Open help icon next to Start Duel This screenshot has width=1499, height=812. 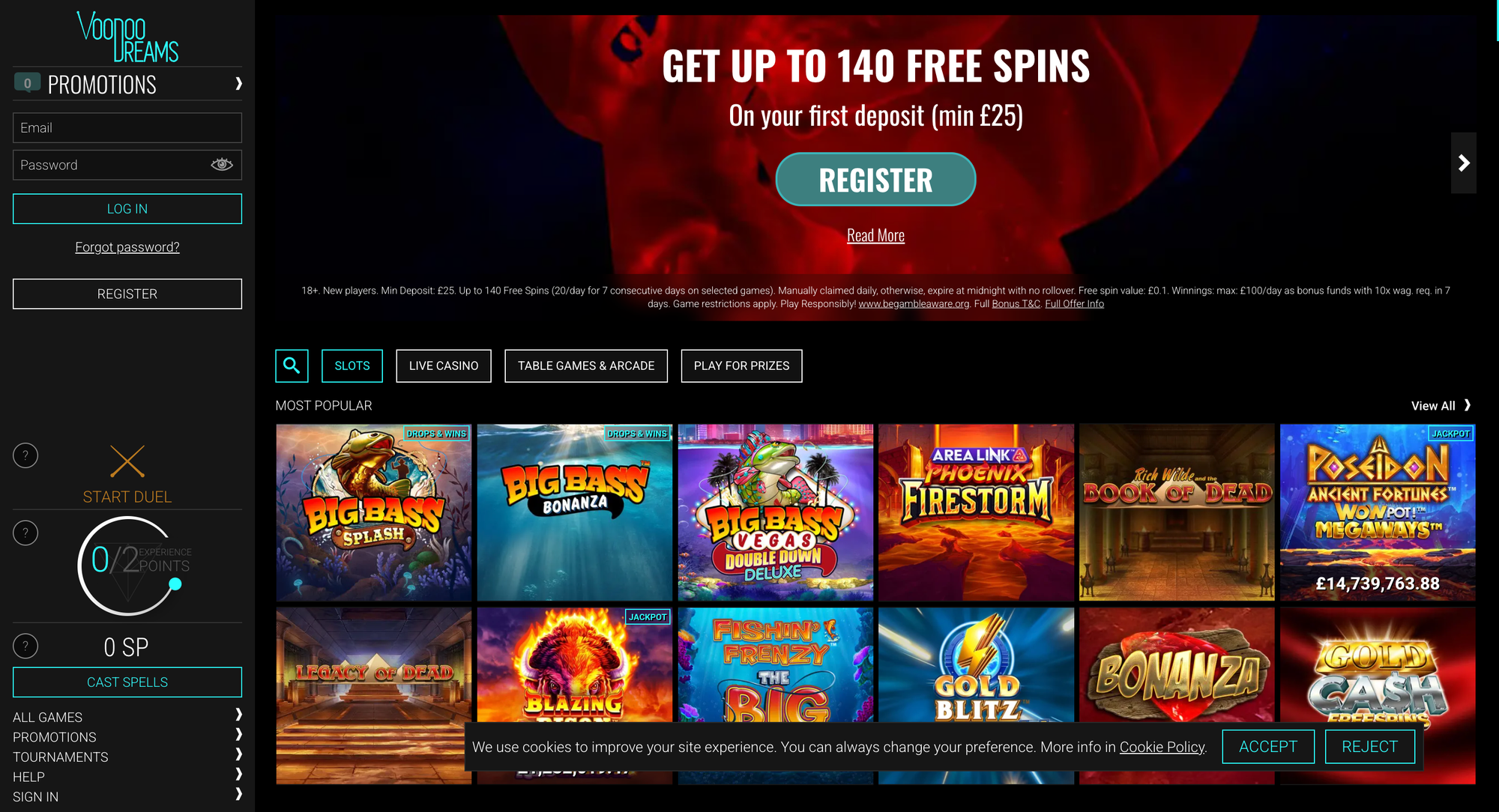(x=25, y=455)
